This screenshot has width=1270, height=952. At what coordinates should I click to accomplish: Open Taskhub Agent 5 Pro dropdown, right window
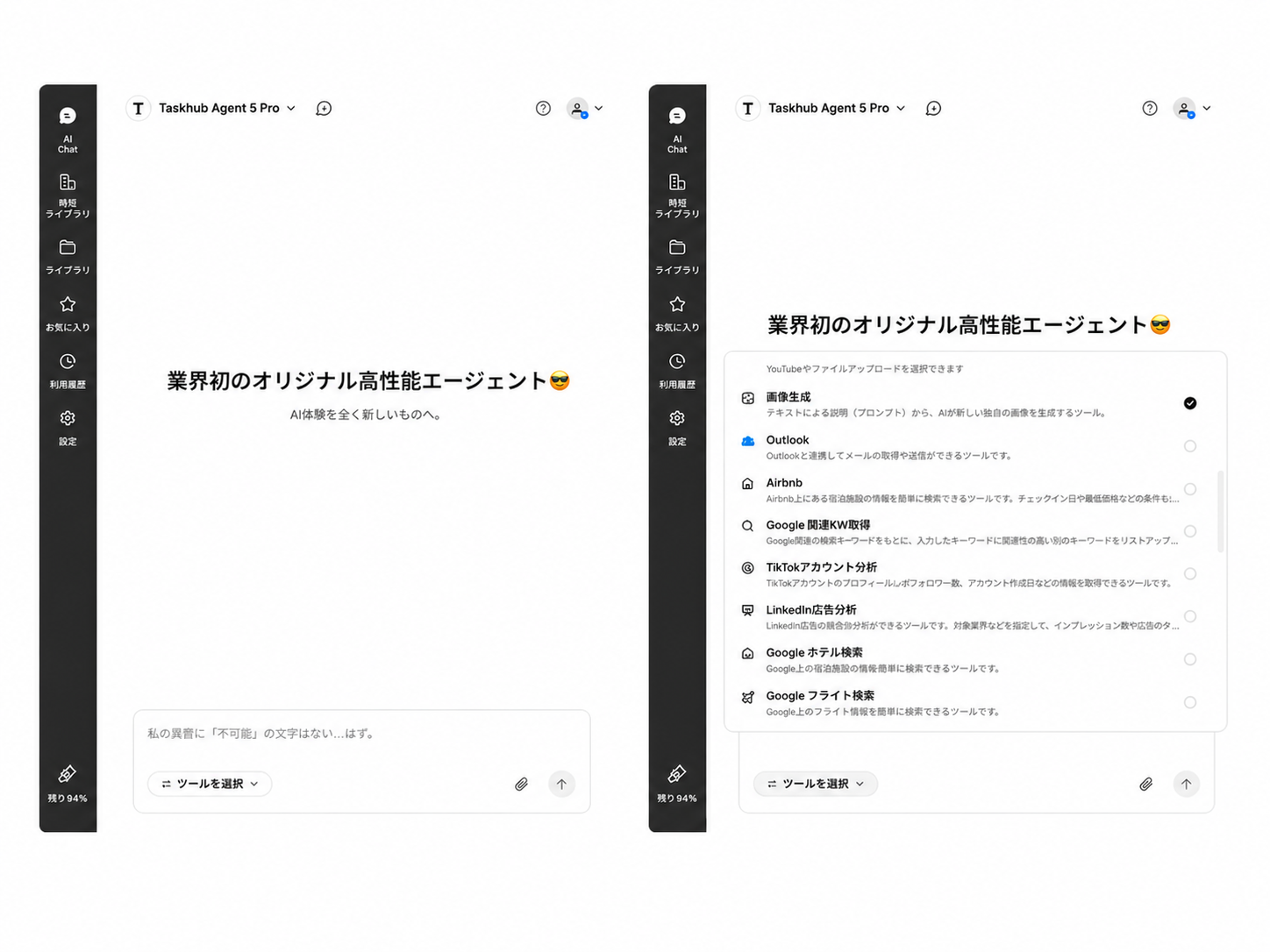[837, 109]
